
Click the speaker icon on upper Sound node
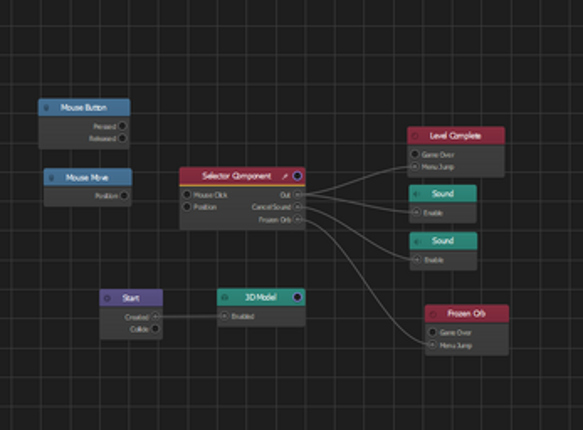(417, 194)
